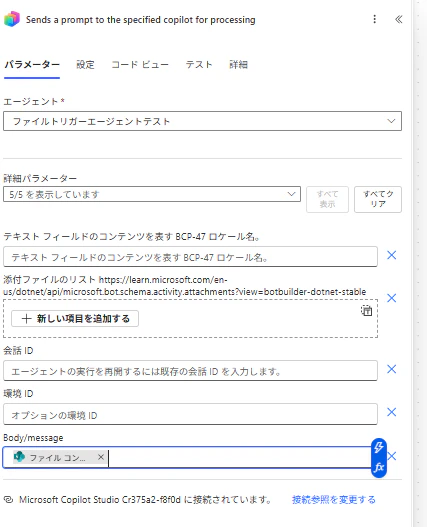Viewport: 427px width, 527px height.
Task: Open the fx expression editor
Action: [379, 467]
